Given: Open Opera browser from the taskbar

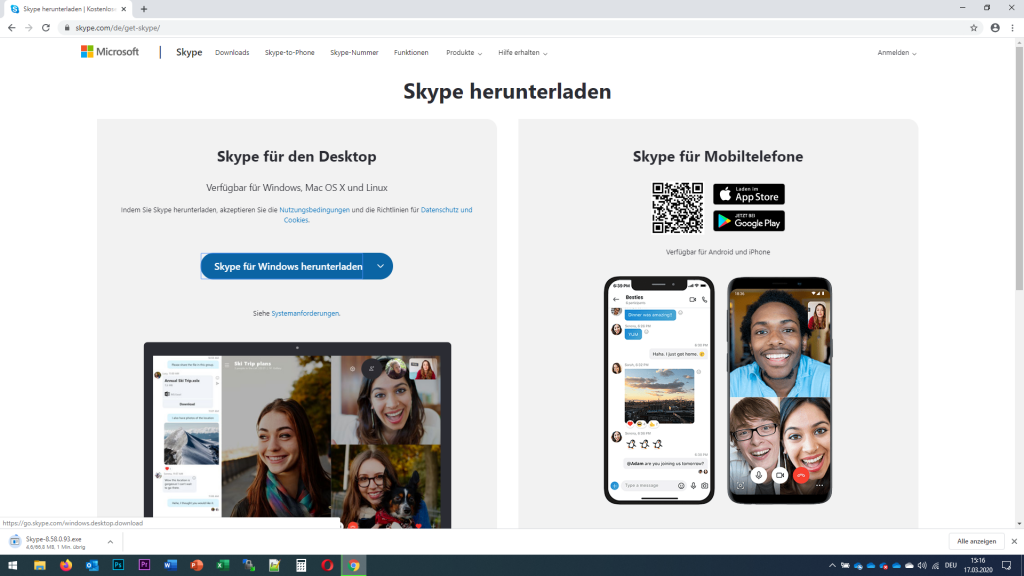Looking at the screenshot, I should pyautogui.click(x=327, y=566).
